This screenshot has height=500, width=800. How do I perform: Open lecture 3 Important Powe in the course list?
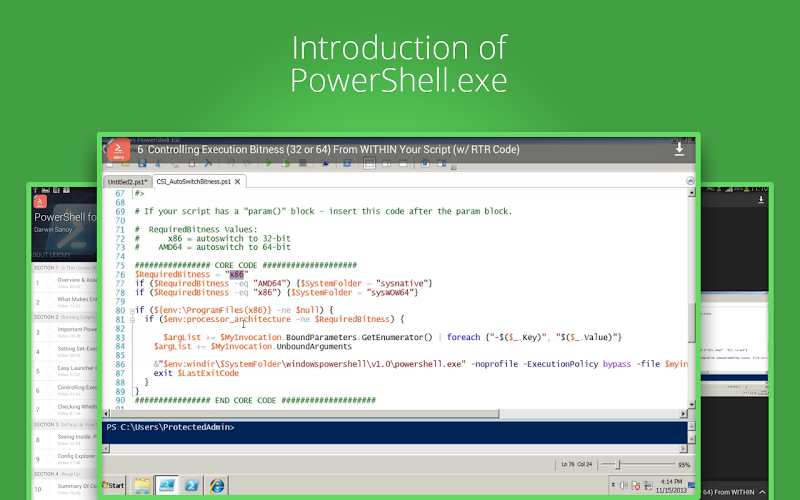click(64, 332)
